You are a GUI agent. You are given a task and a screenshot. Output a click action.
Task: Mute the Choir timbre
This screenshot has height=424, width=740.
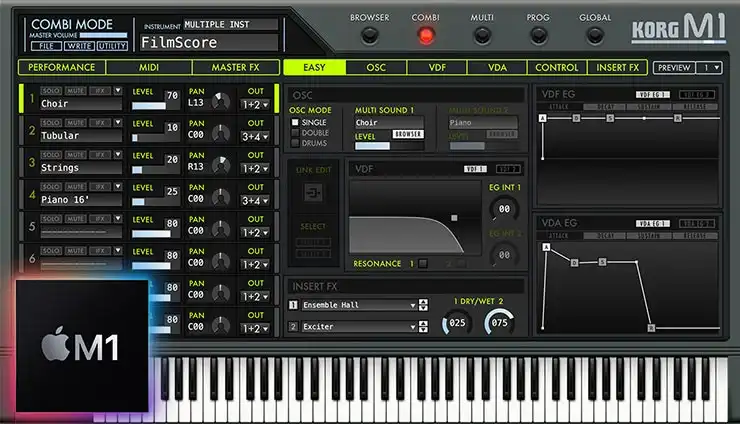click(76, 91)
